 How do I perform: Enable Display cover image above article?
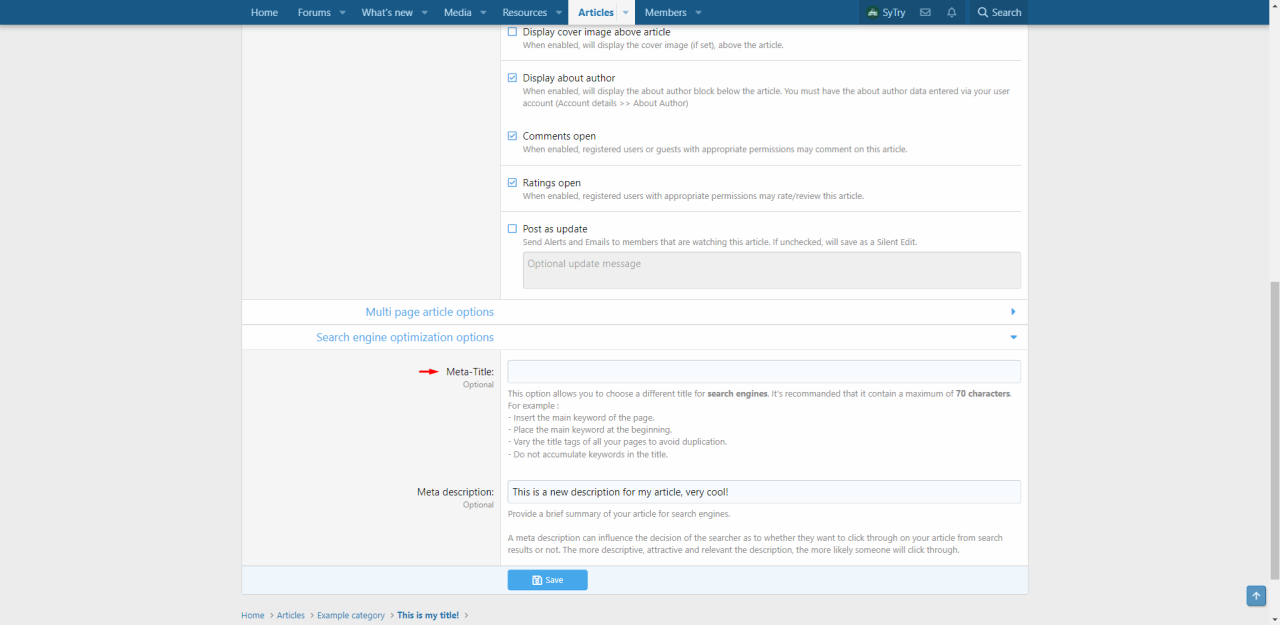click(513, 32)
